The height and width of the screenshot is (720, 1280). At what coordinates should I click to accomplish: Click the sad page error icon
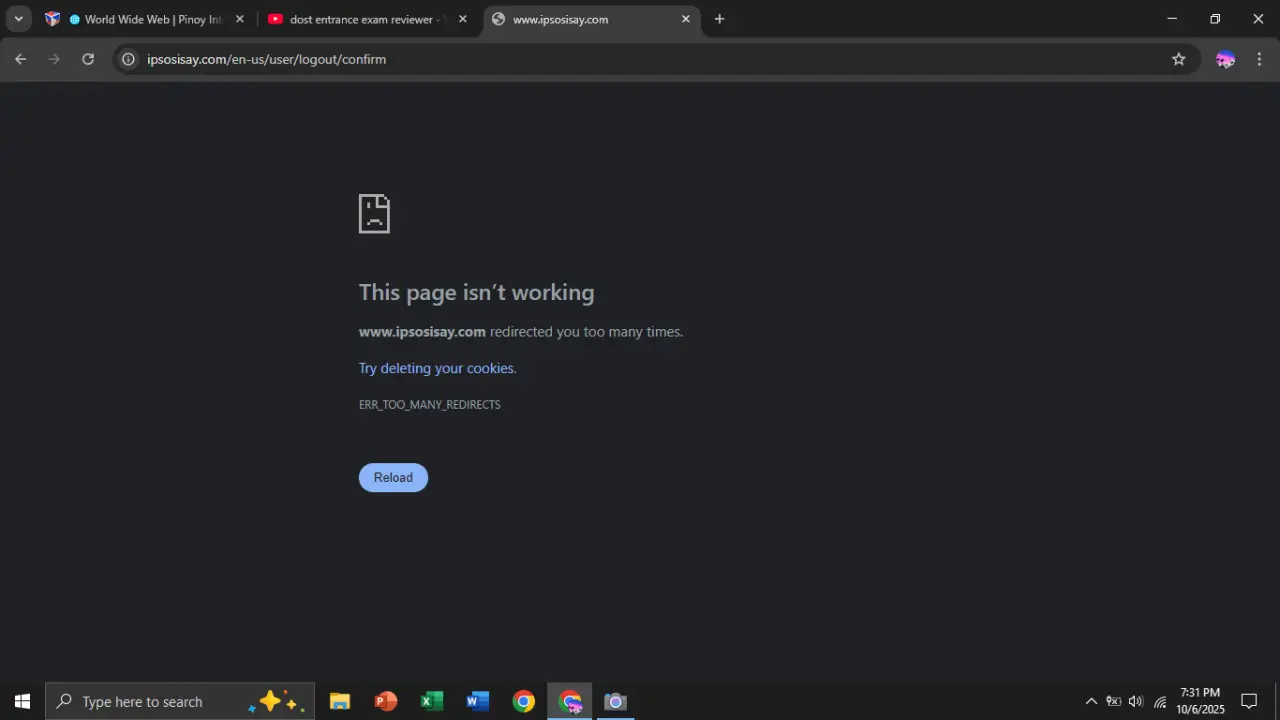click(x=374, y=213)
